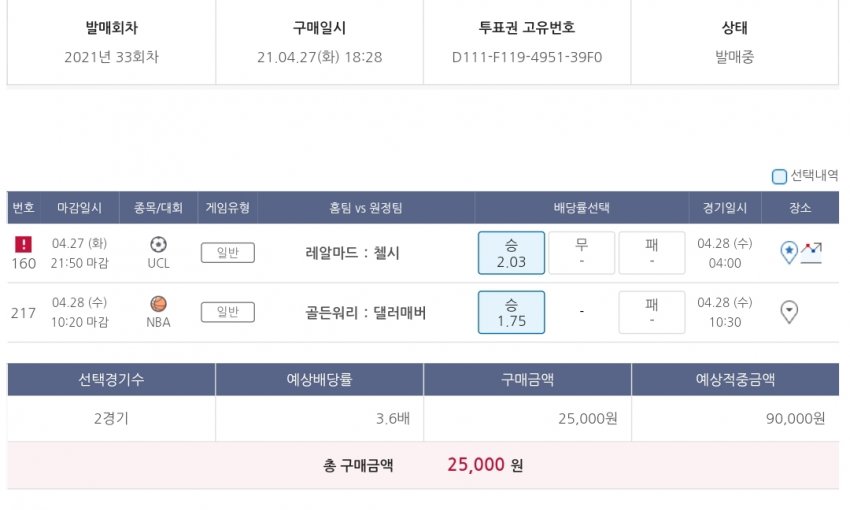
Task: Click the 배당률선택 column header
Action: pos(581,208)
